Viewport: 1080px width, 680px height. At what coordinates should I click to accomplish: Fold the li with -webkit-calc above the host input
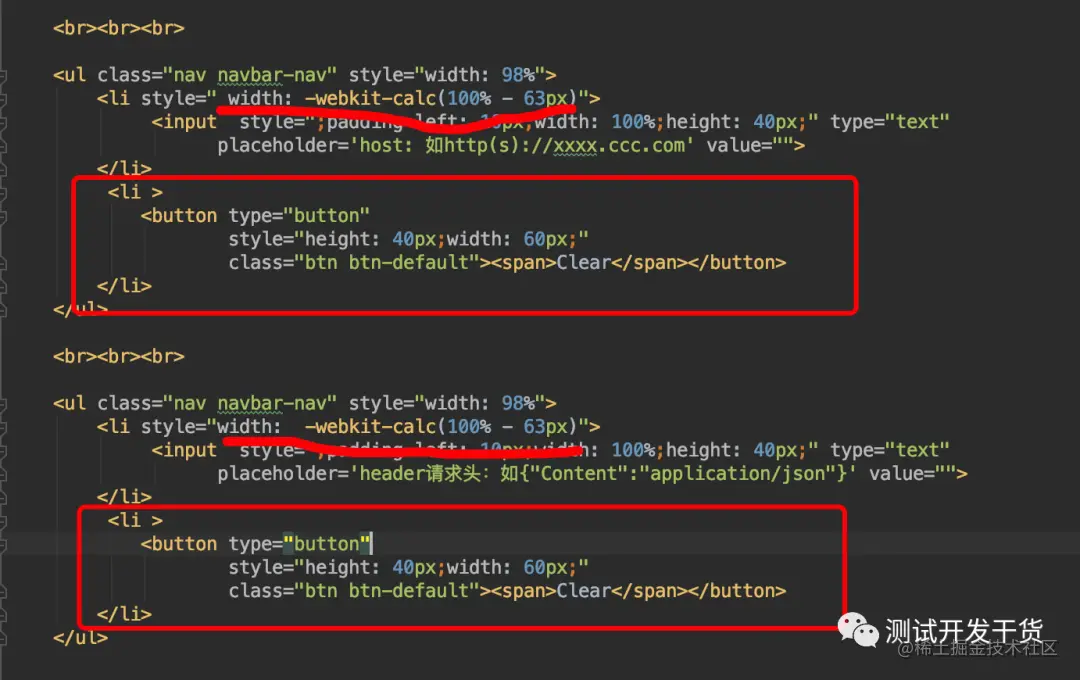point(3,99)
